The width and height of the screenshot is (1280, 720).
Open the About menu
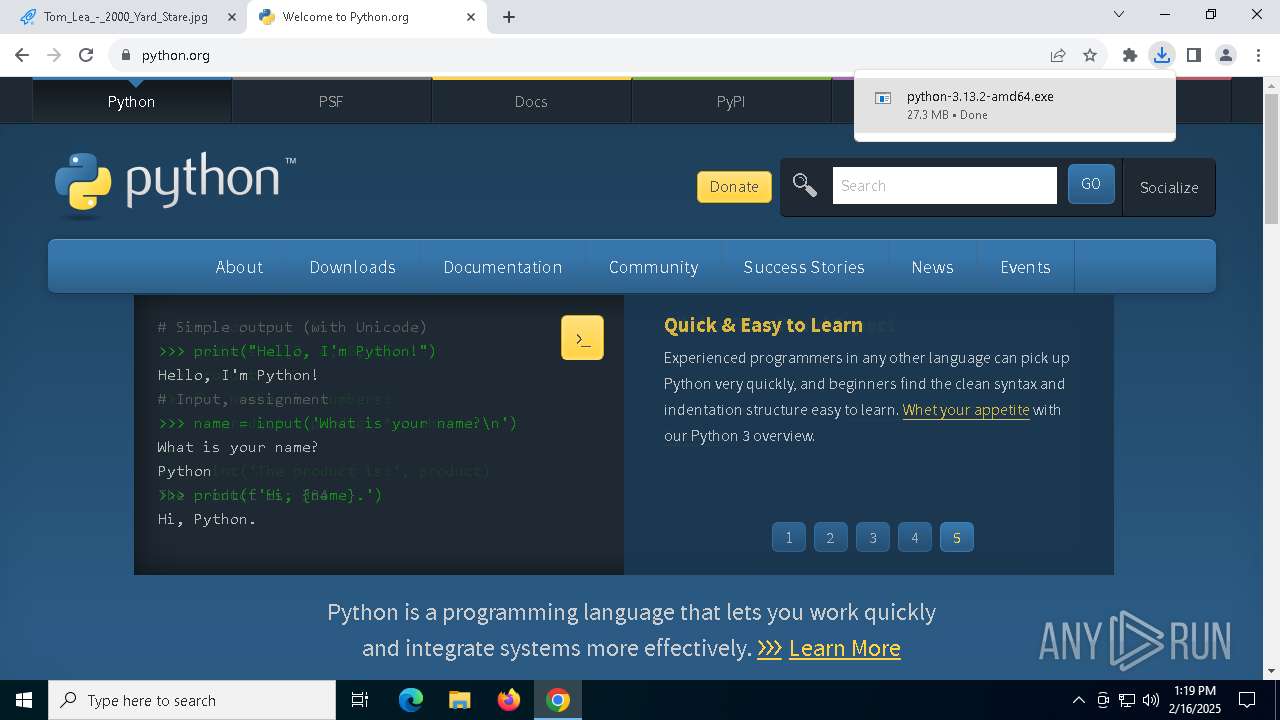pos(239,267)
